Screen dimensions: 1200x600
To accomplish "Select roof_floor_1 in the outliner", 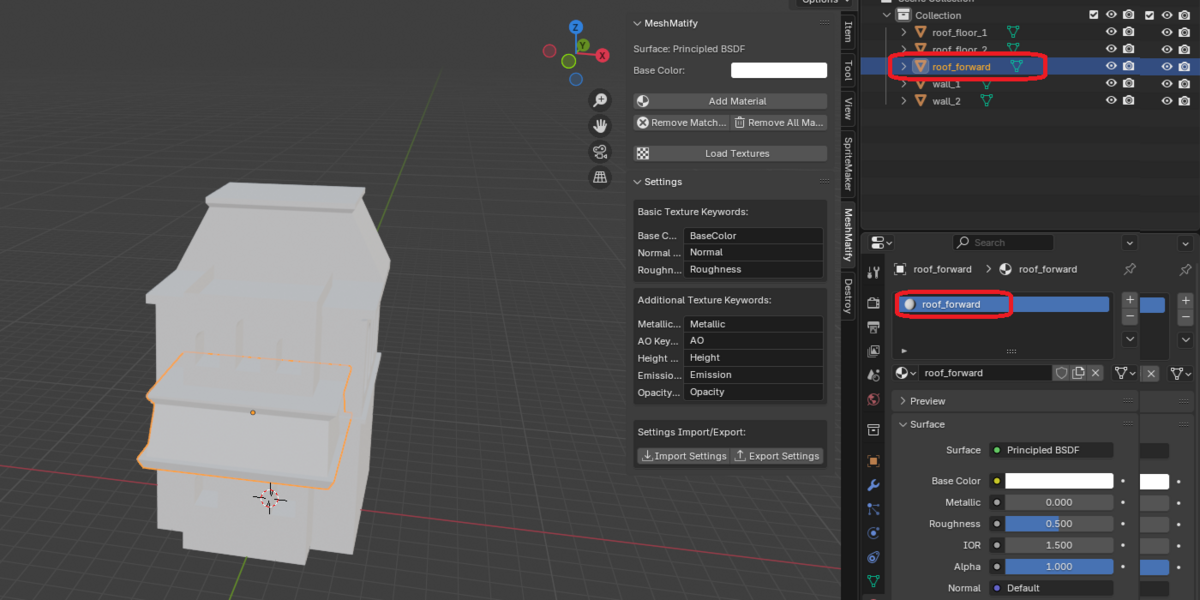I will click(959, 33).
